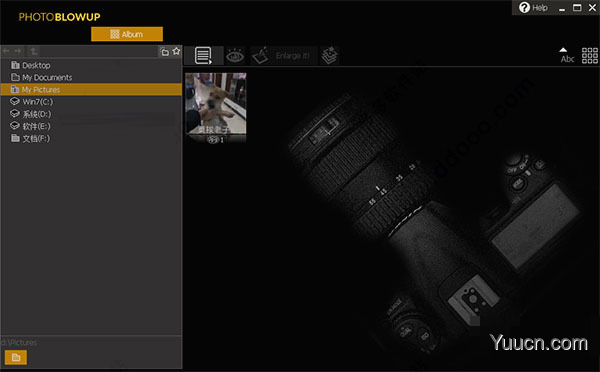Click the eye preview icon

[235, 56]
